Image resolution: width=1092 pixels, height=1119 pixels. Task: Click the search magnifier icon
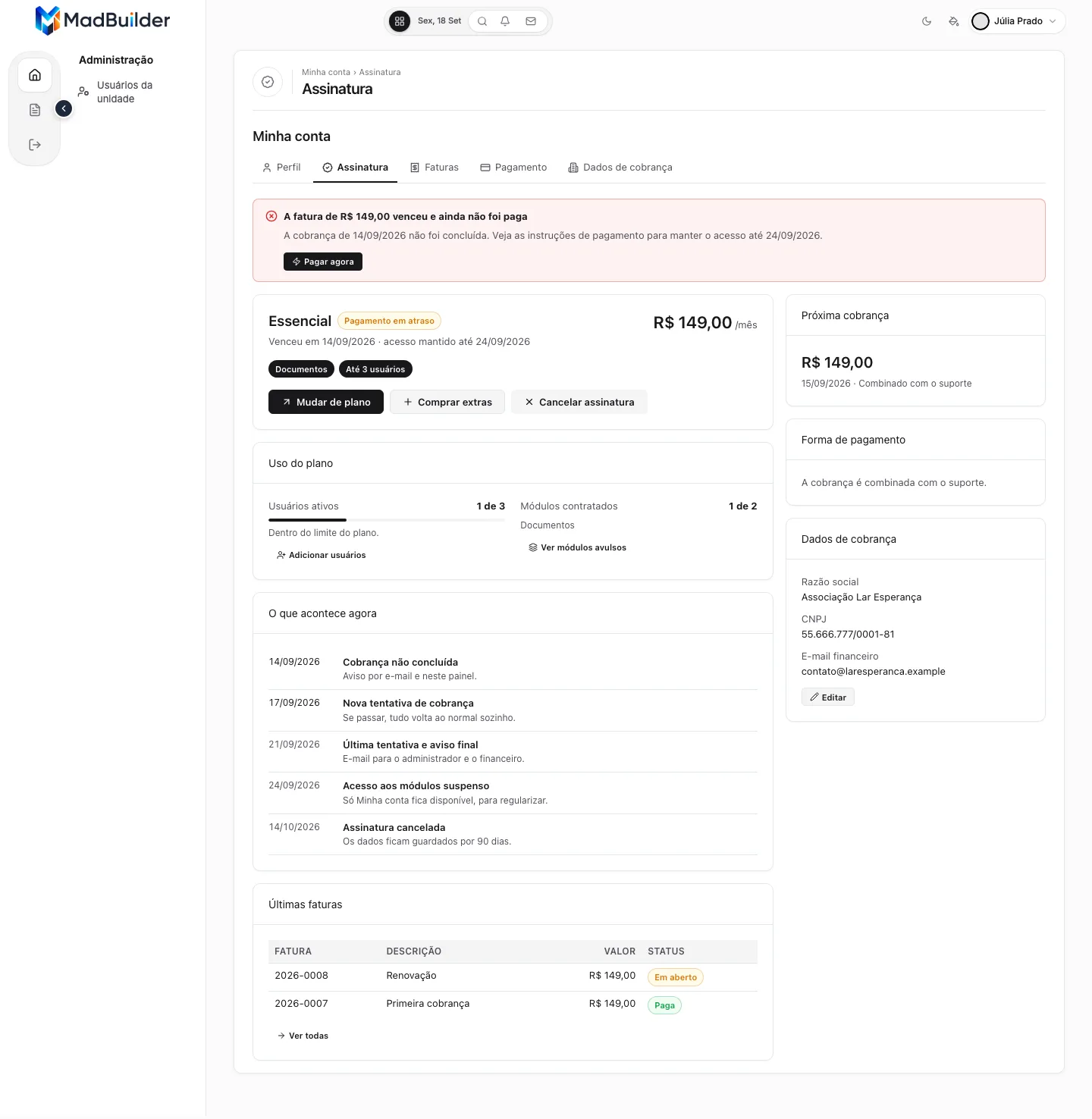tap(482, 21)
